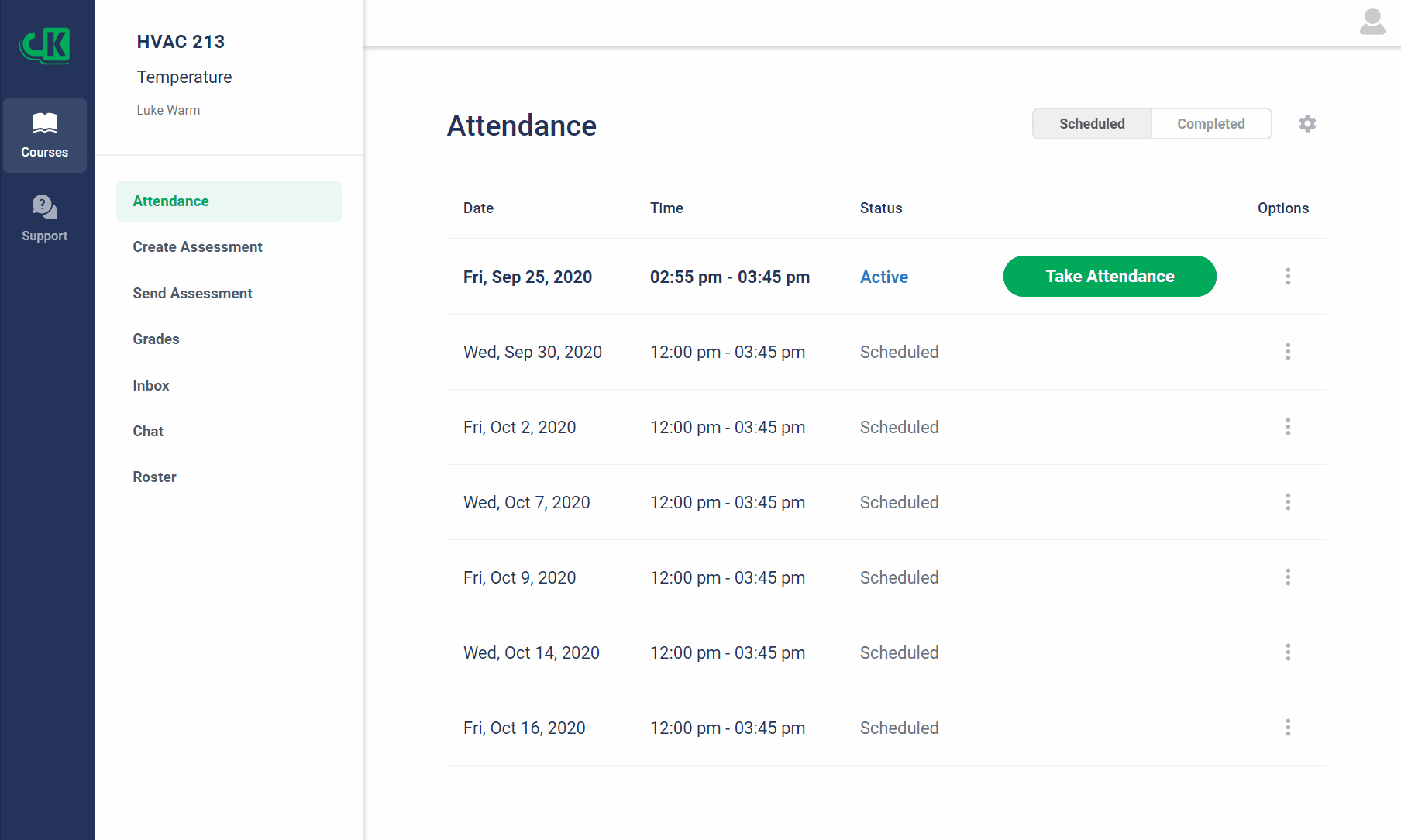Open three-dot menu for Oct 2 session

pyautogui.click(x=1288, y=427)
